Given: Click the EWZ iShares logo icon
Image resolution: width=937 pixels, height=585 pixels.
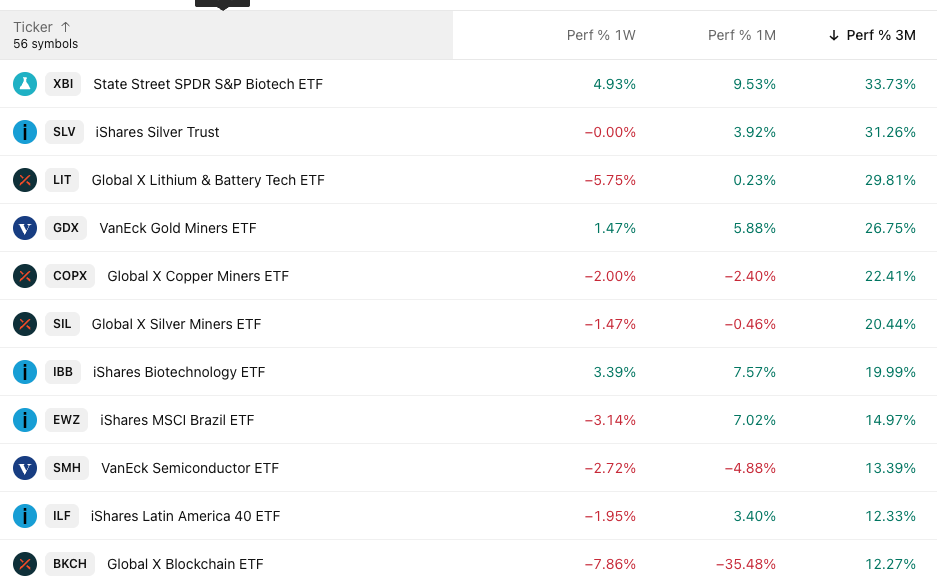Looking at the screenshot, I should coord(25,420).
